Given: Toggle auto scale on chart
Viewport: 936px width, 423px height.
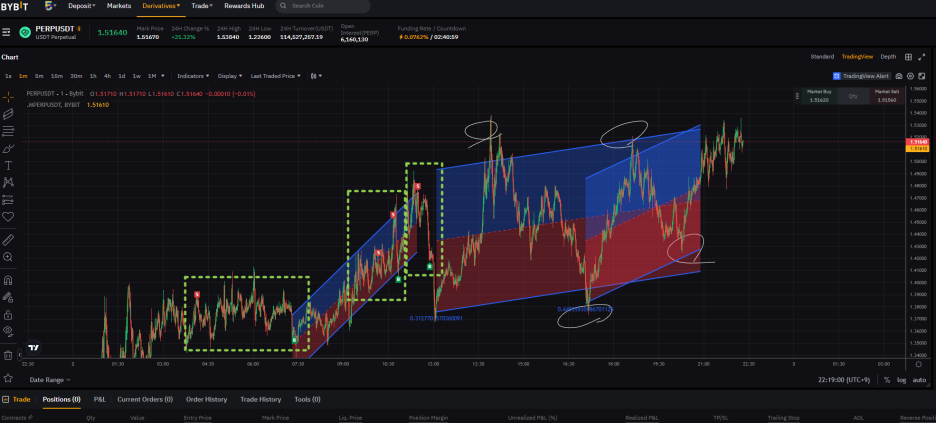Looking at the screenshot, I should [x=919, y=380].
